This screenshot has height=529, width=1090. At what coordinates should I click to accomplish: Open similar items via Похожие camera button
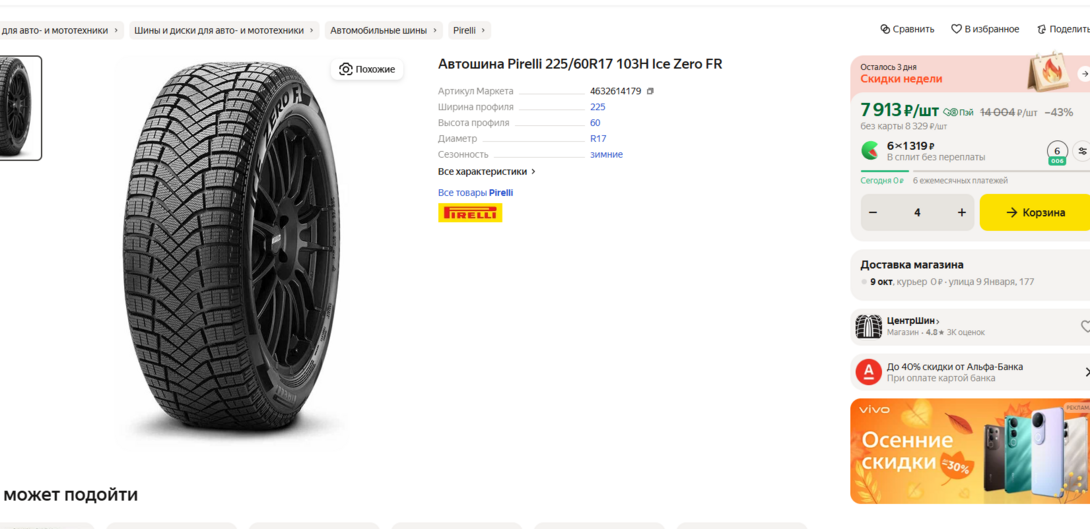(367, 69)
